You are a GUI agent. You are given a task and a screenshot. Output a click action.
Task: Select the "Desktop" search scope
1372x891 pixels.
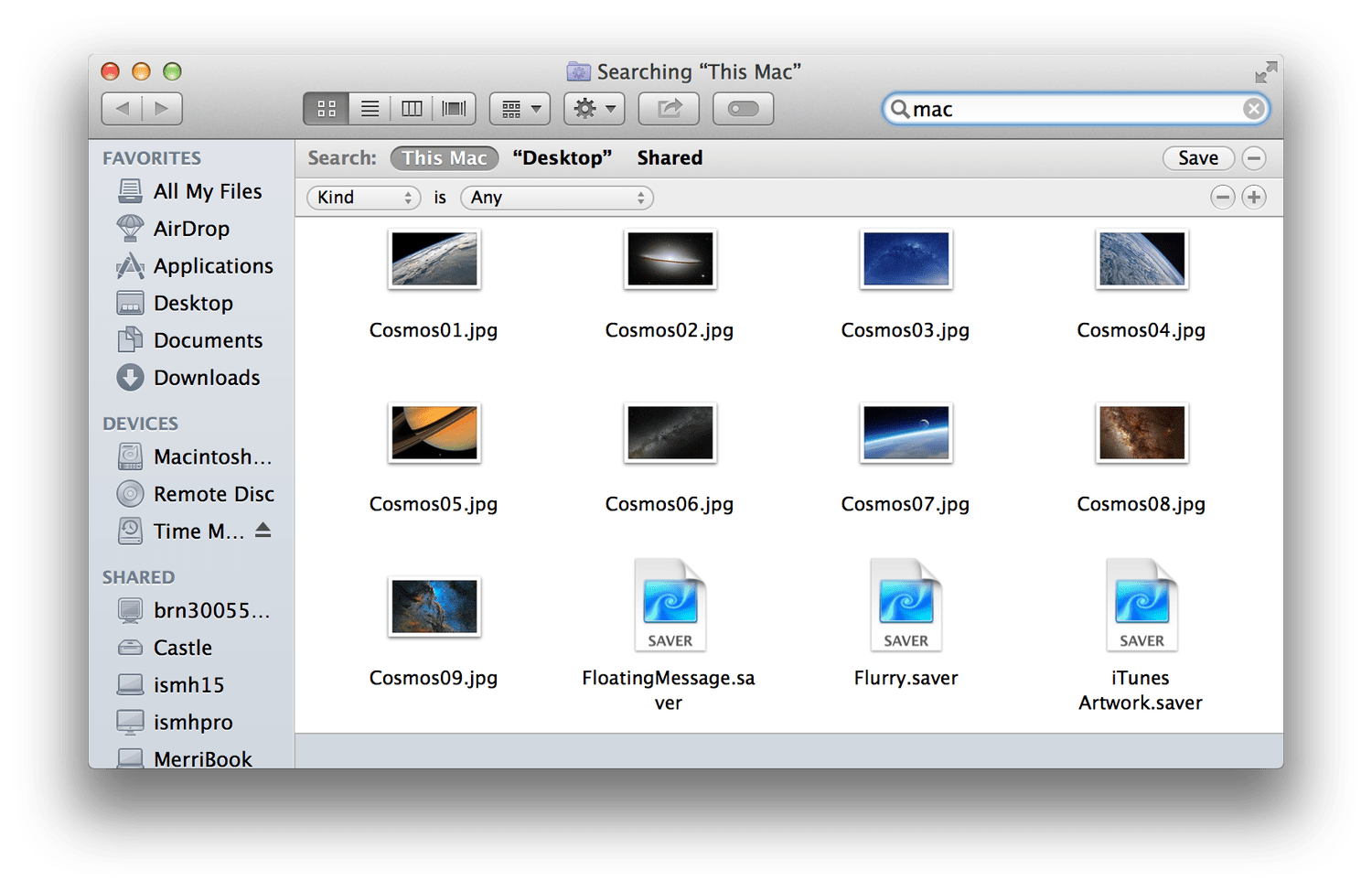click(x=563, y=158)
